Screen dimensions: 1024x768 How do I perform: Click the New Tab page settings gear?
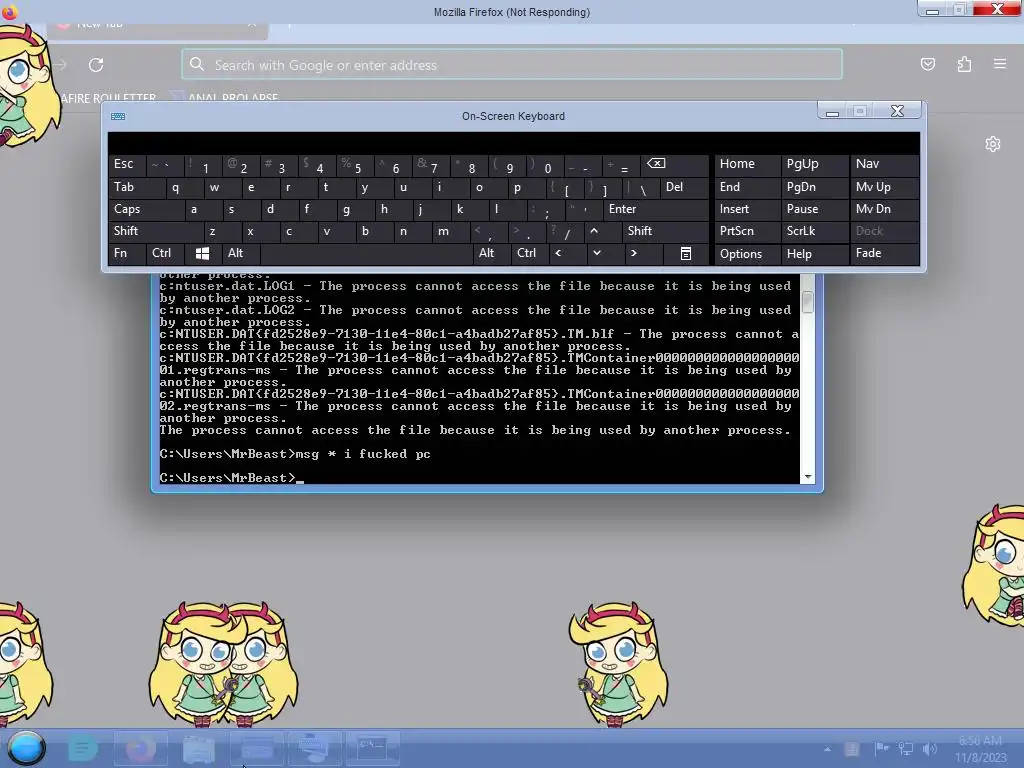point(993,144)
